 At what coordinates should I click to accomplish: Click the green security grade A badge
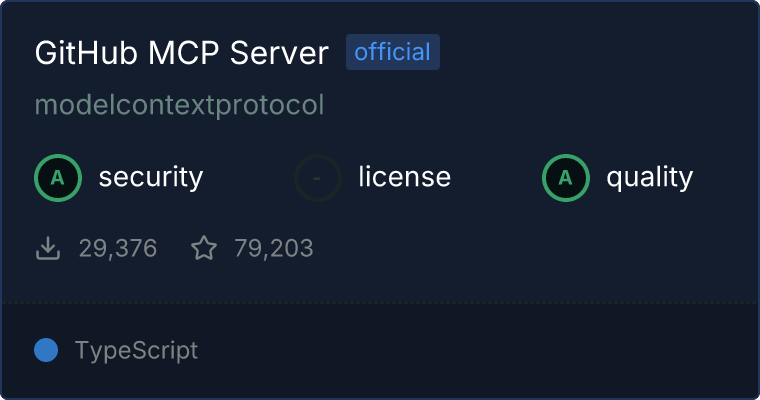click(x=58, y=178)
